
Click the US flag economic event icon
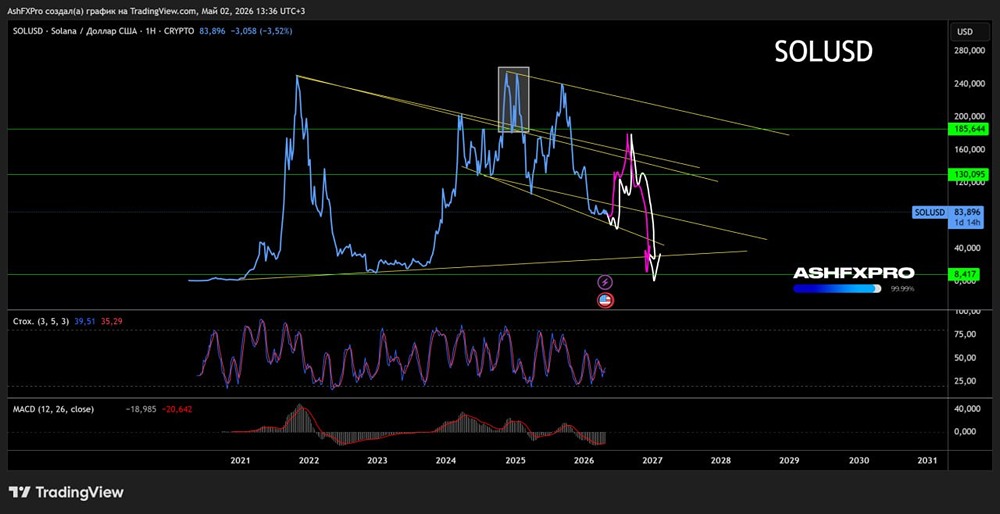(x=605, y=301)
